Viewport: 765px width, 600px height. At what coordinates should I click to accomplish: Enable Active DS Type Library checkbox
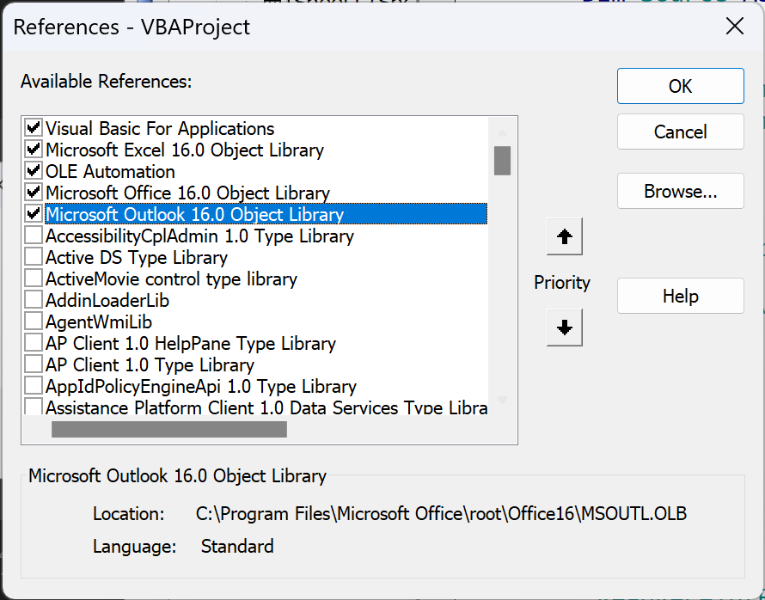point(34,257)
